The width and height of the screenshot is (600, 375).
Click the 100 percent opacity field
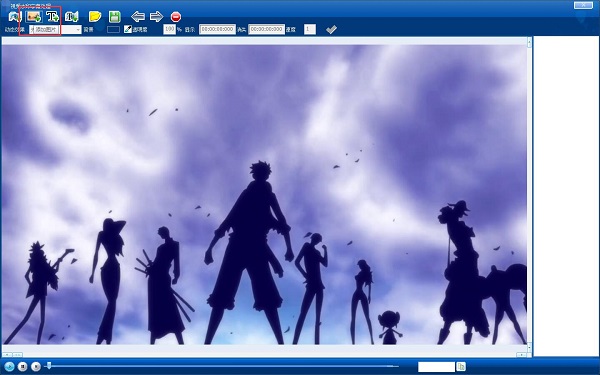170,29
